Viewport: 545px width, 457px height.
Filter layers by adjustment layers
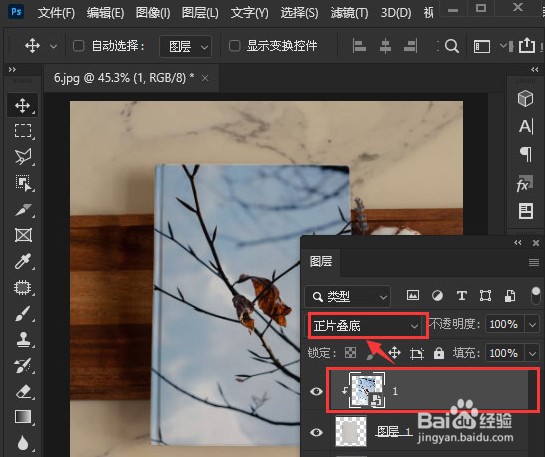point(437,296)
